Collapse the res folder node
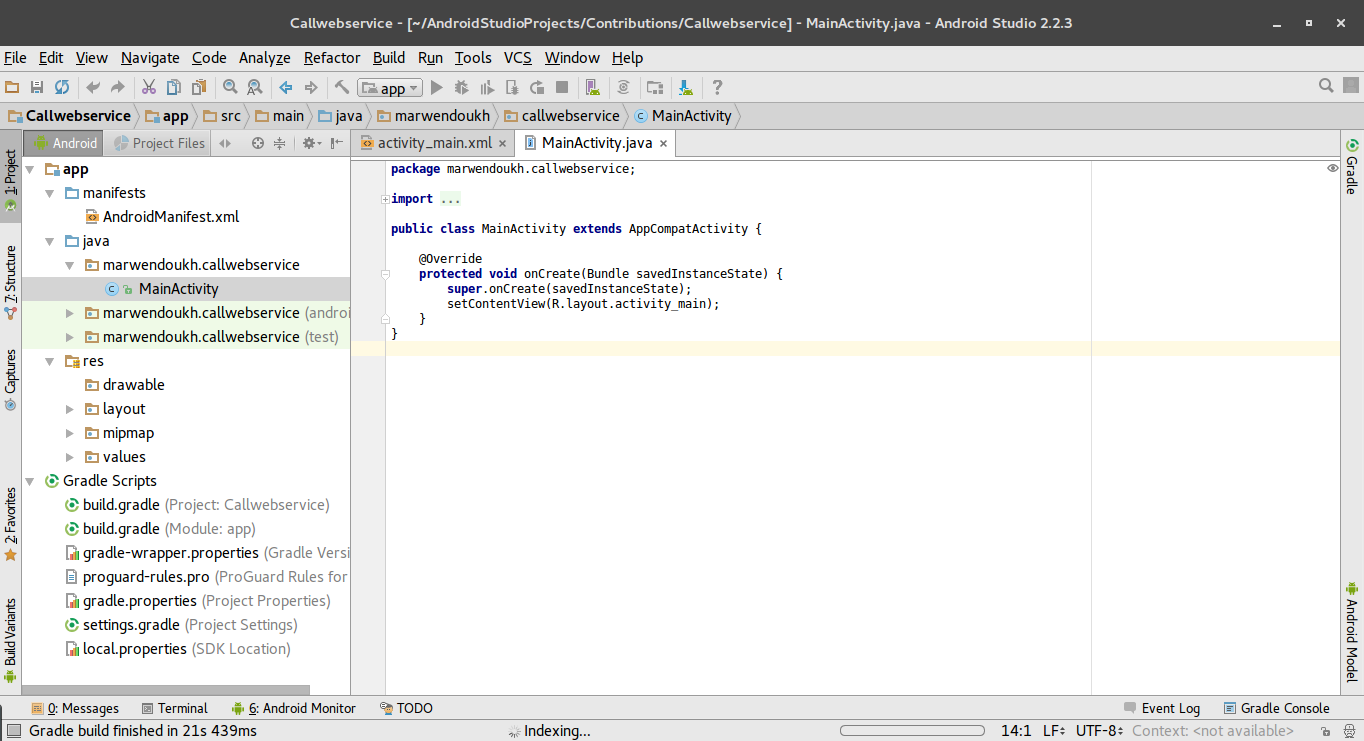The width and height of the screenshot is (1364, 741). (50, 361)
